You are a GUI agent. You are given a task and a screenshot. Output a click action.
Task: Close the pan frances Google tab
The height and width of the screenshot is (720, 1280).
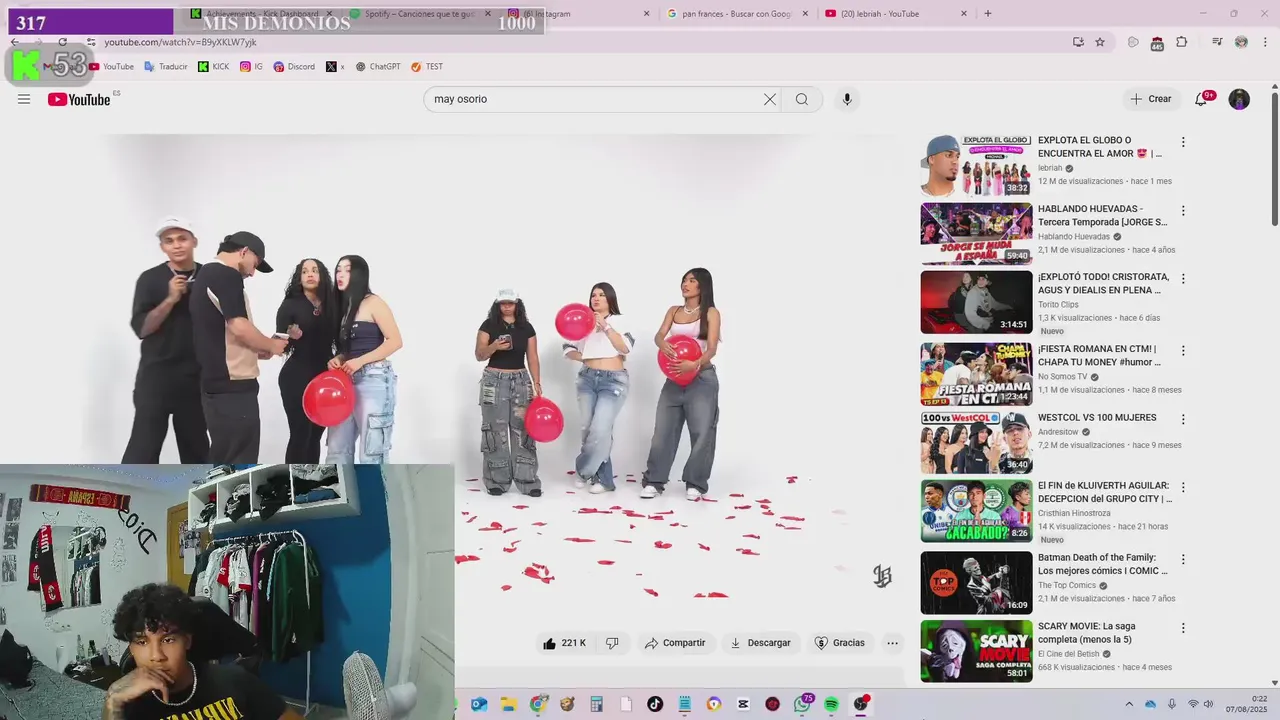click(804, 13)
